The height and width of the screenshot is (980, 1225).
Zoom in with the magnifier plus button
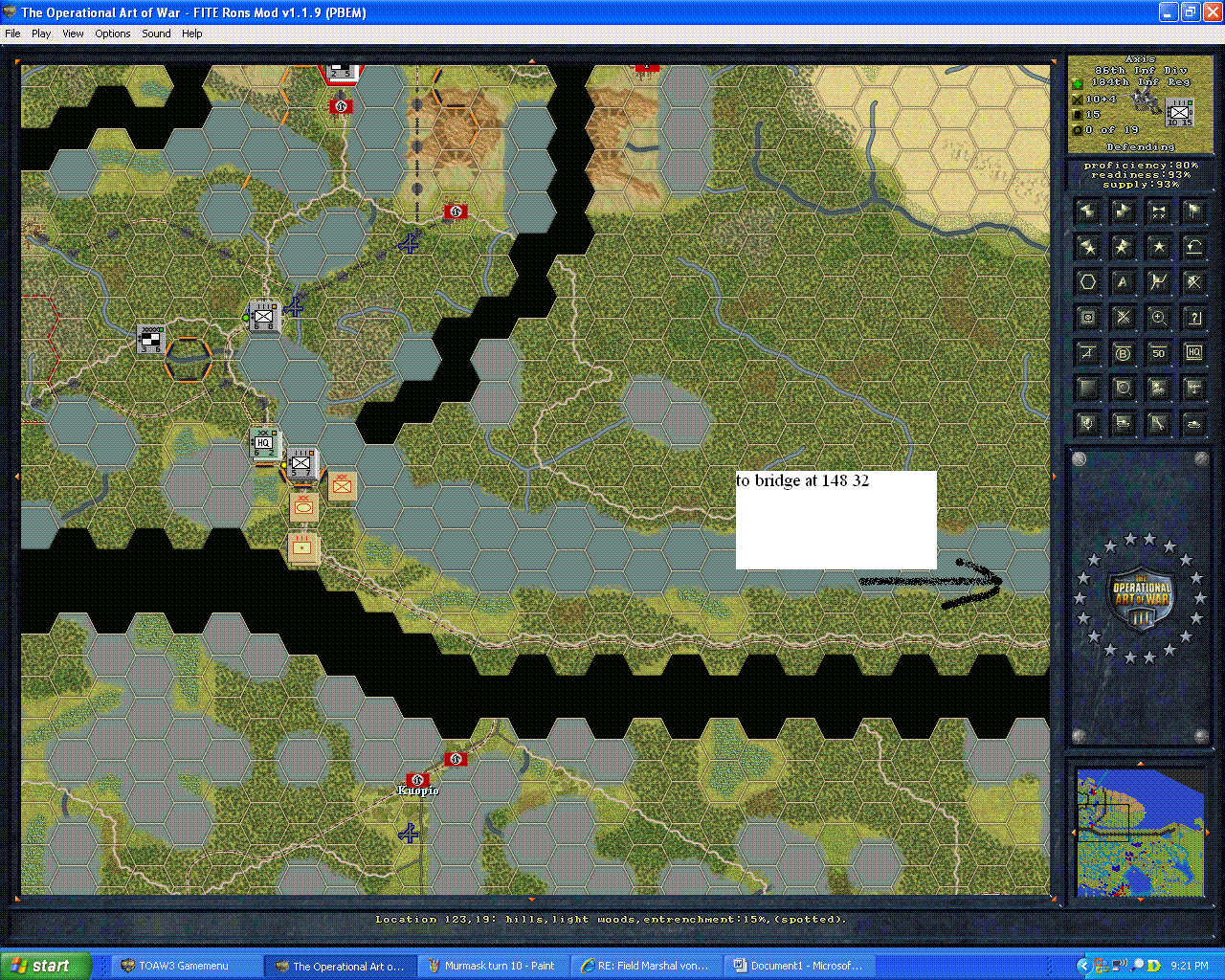tap(1158, 318)
